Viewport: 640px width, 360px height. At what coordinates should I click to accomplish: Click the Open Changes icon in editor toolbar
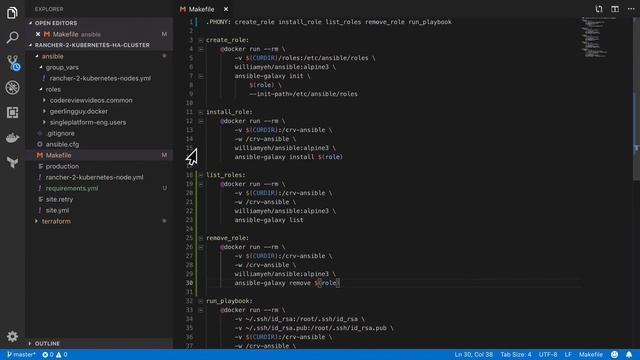pyautogui.click(x=598, y=9)
